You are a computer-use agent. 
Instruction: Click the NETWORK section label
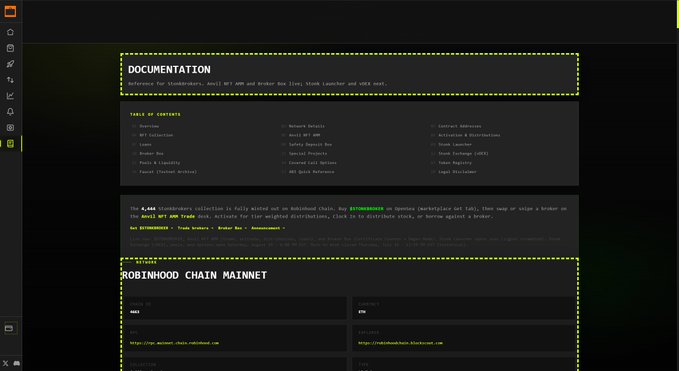click(x=146, y=262)
